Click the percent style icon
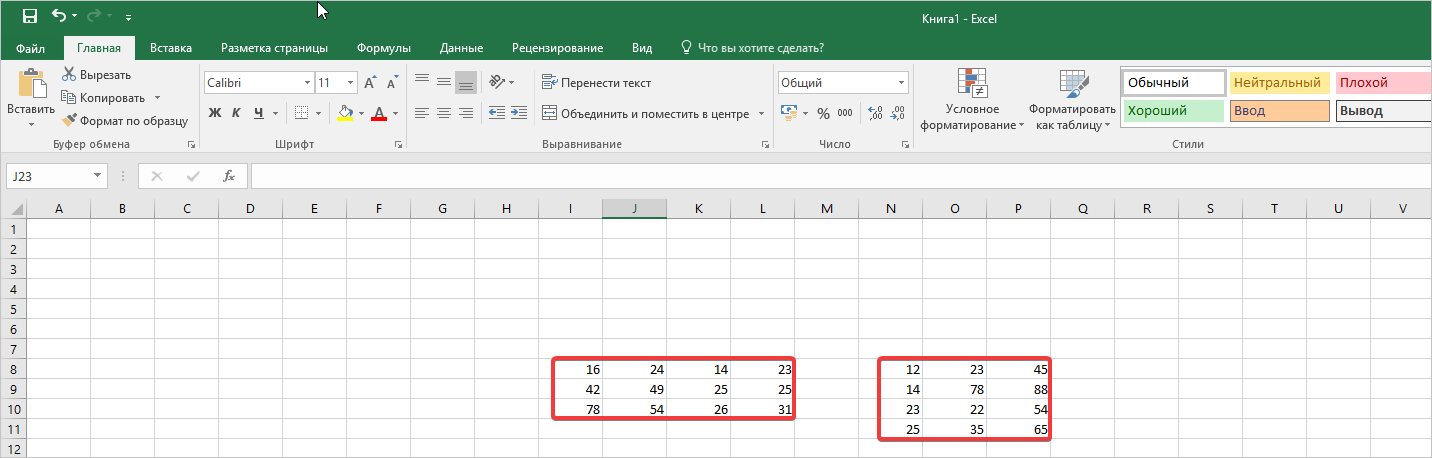Screen dimensions: 1432x458 coord(823,113)
